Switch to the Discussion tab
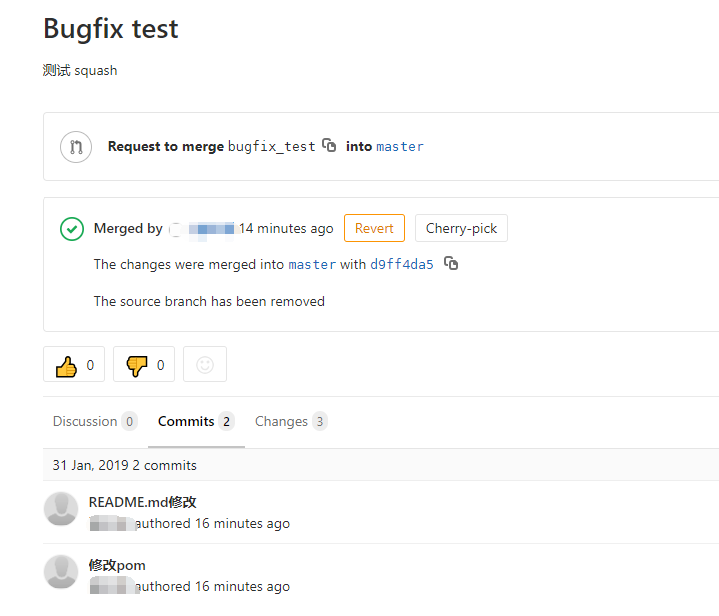The height and width of the screenshot is (616, 719). [95, 421]
